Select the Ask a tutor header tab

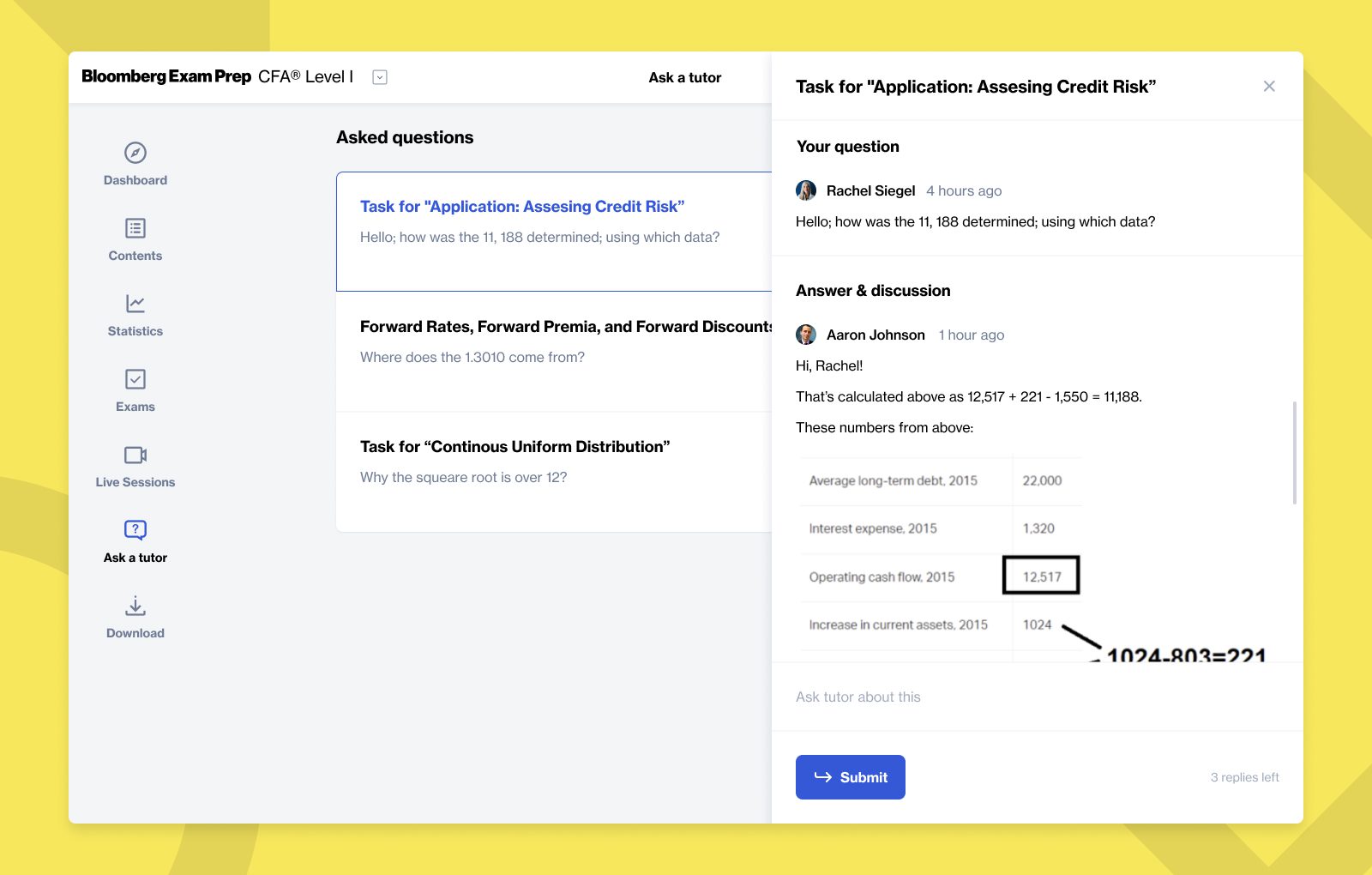pos(684,77)
